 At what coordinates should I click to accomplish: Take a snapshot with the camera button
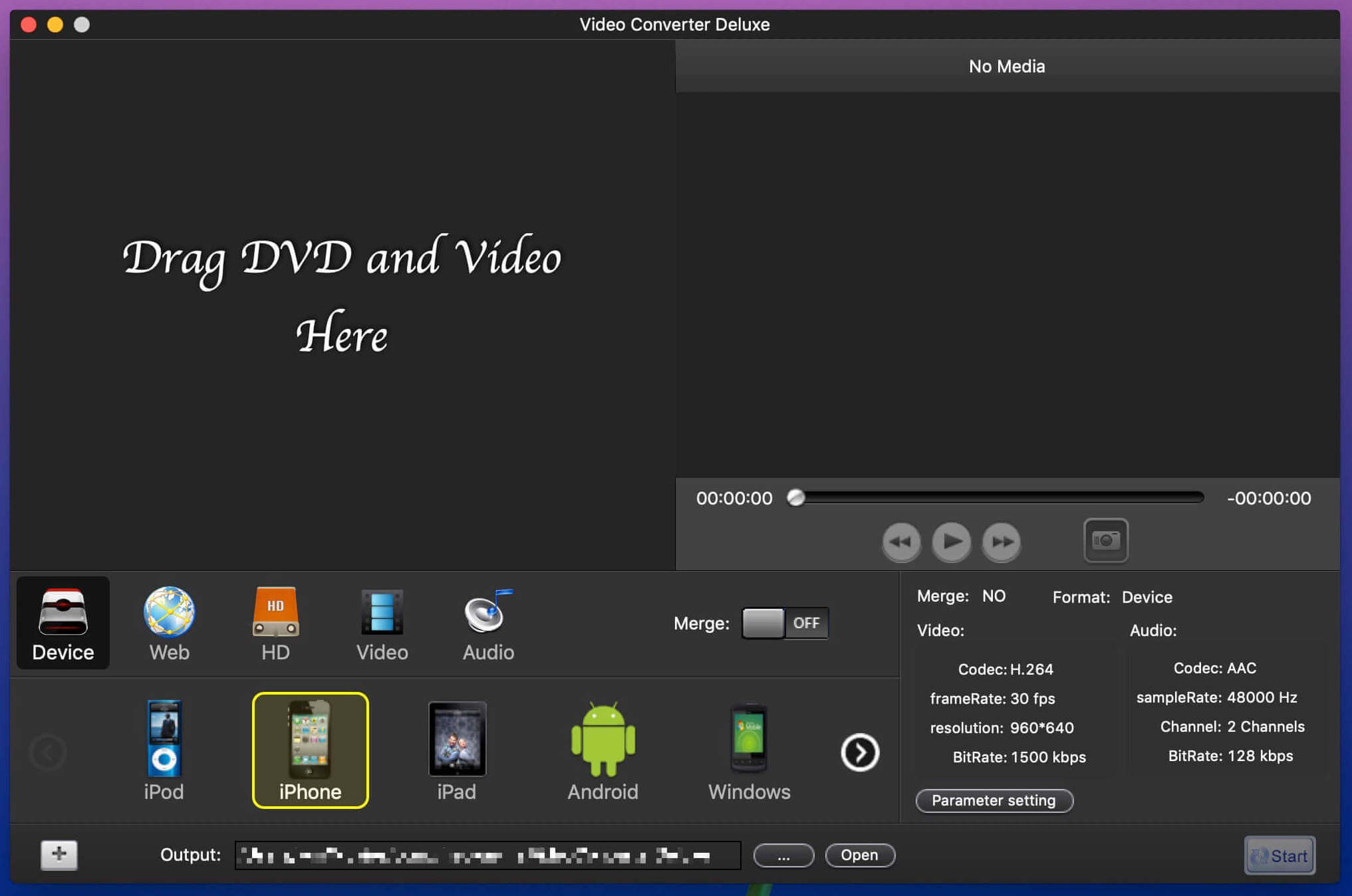coord(1106,540)
